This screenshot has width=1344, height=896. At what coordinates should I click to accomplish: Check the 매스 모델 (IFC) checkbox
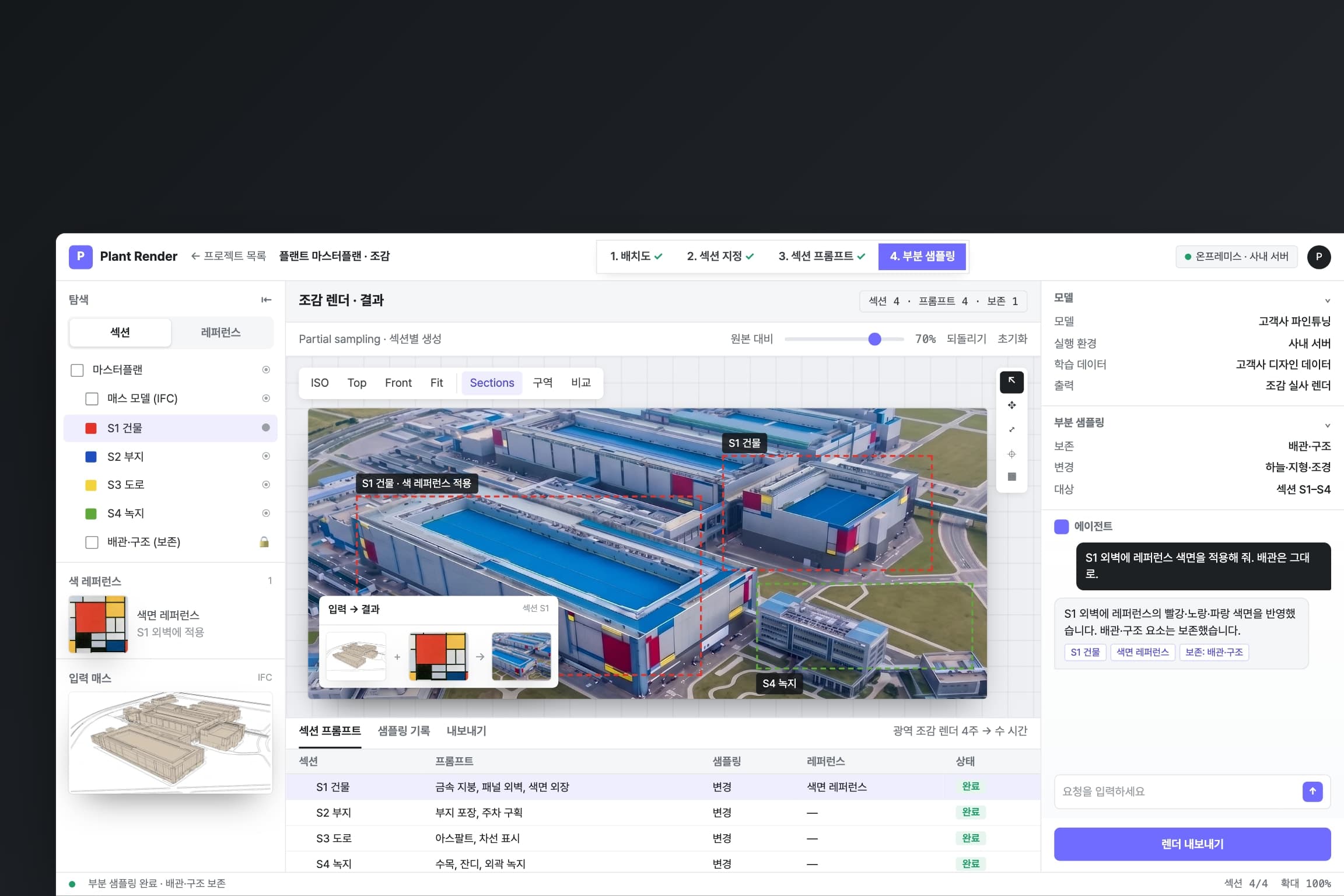click(92, 399)
